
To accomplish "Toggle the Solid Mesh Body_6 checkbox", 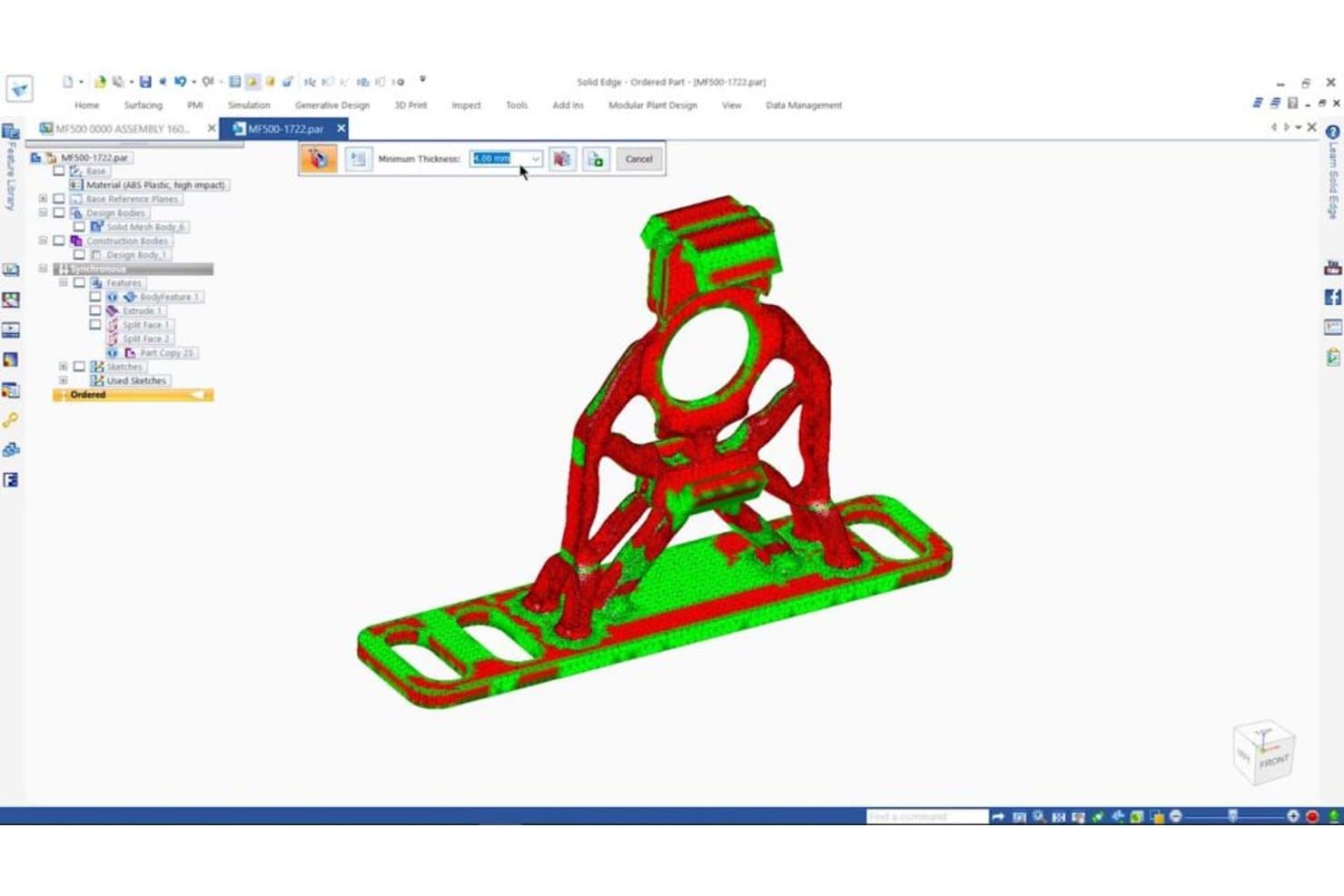I will [x=79, y=227].
